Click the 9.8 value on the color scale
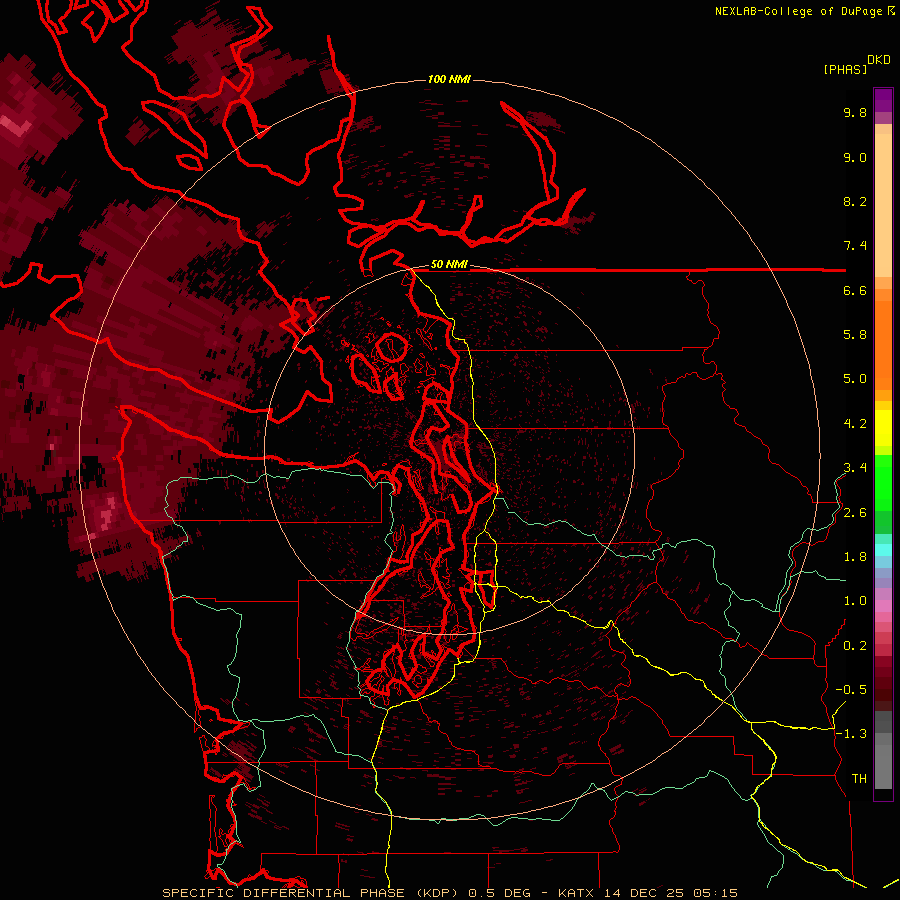The width and height of the screenshot is (900, 900). [855, 112]
